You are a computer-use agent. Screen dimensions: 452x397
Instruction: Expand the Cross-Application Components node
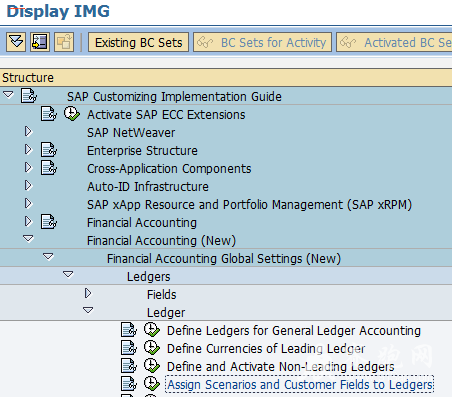(28, 168)
